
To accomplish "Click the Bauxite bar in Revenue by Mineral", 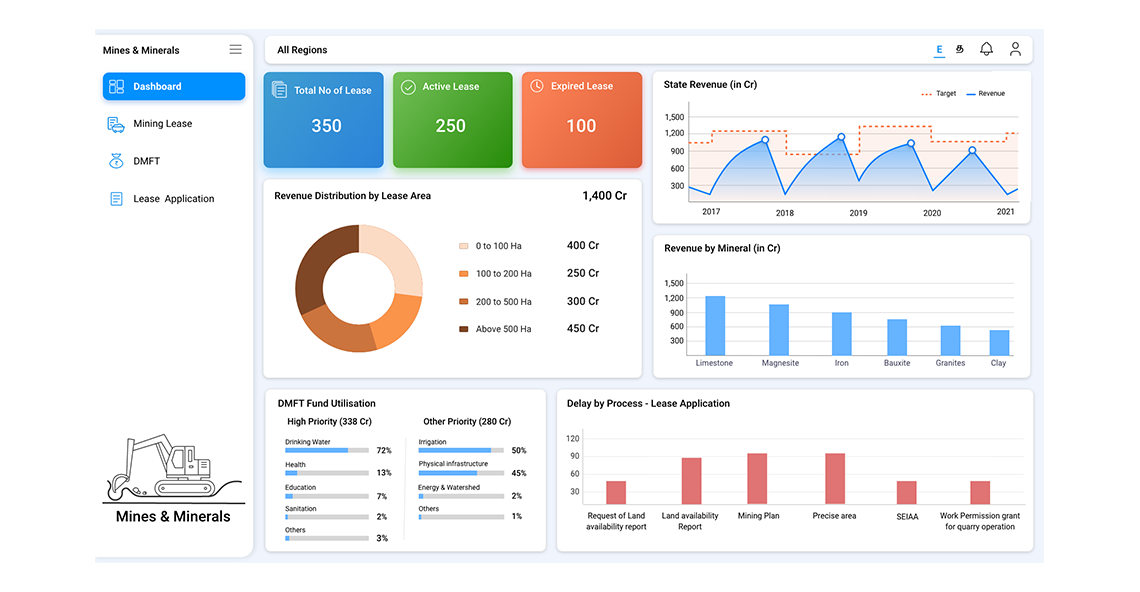I will point(896,337).
